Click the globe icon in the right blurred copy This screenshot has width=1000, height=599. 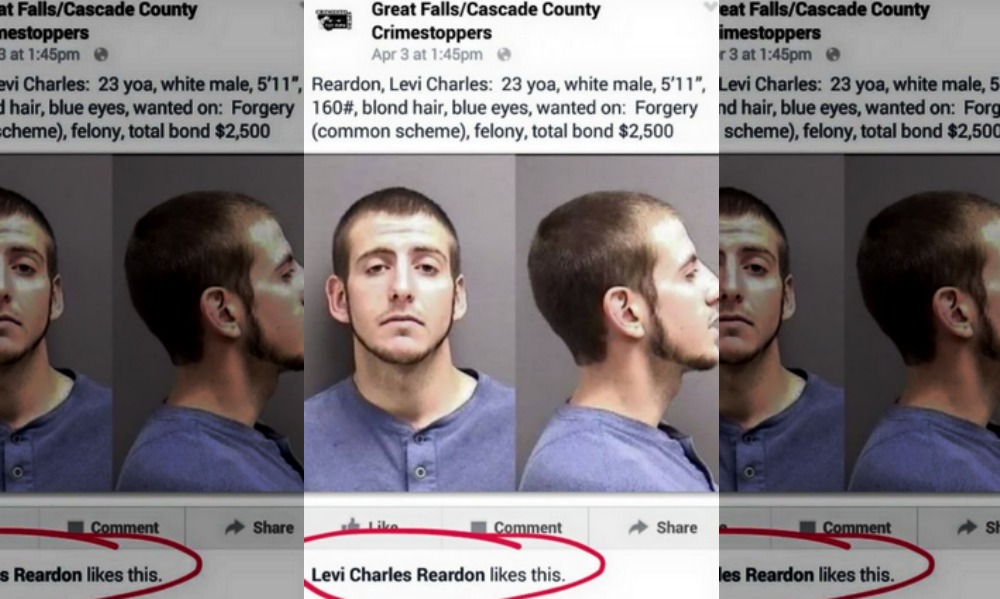coord(833,54)
